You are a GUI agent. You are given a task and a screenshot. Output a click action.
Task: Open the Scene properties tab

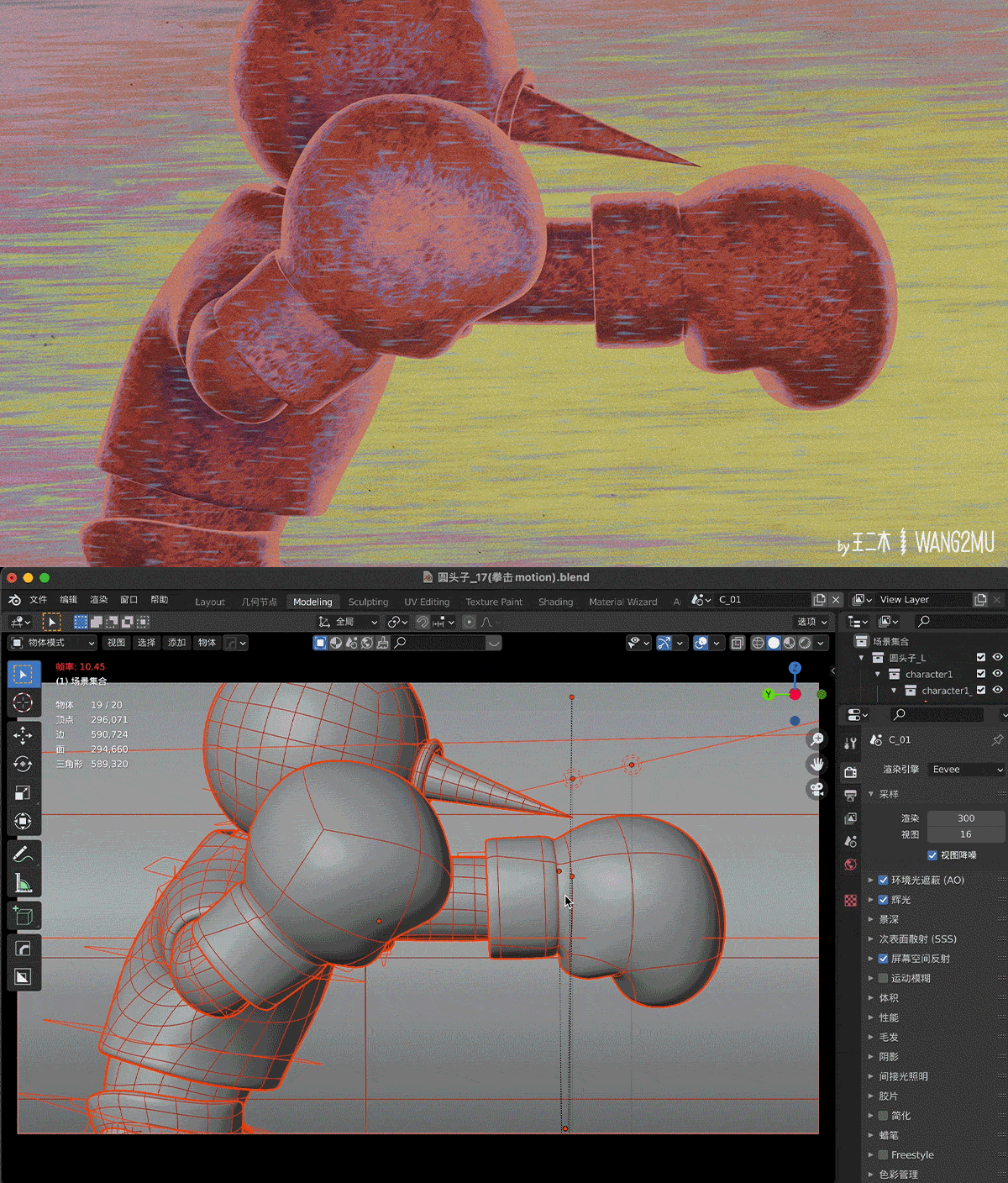click(x=850, y=841)
